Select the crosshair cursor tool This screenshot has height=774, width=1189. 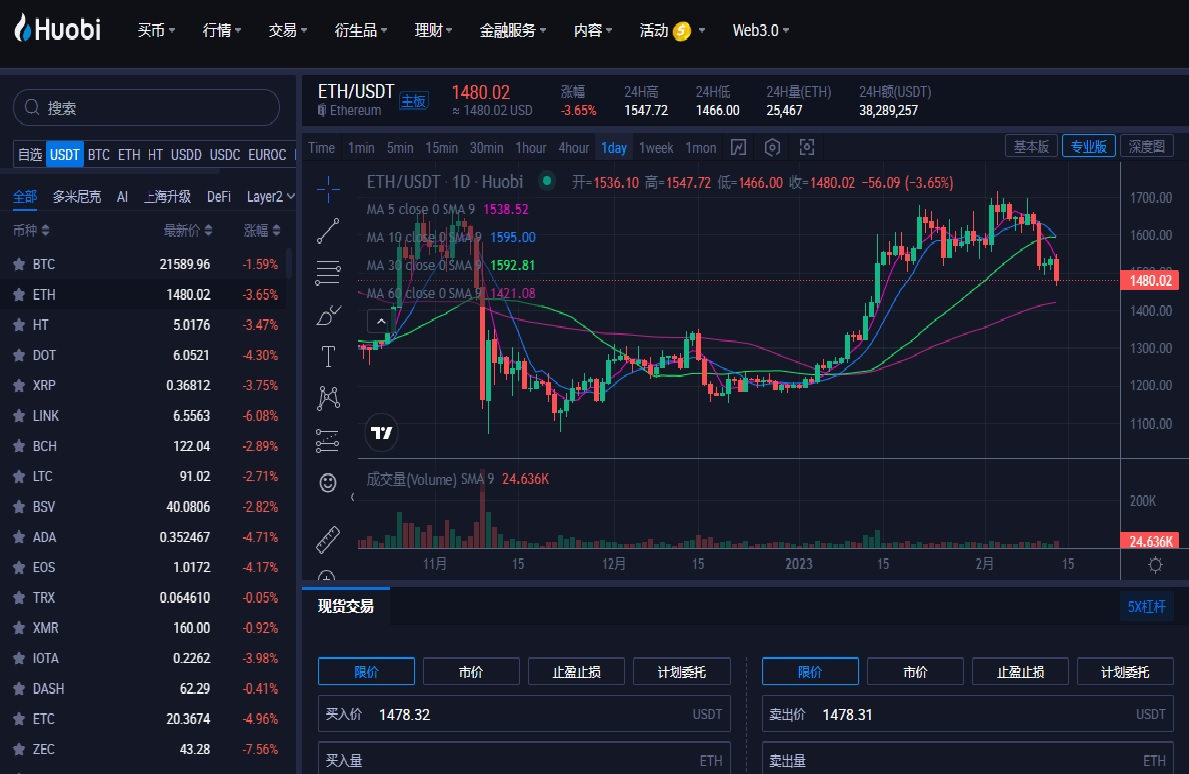coord(328,188)
